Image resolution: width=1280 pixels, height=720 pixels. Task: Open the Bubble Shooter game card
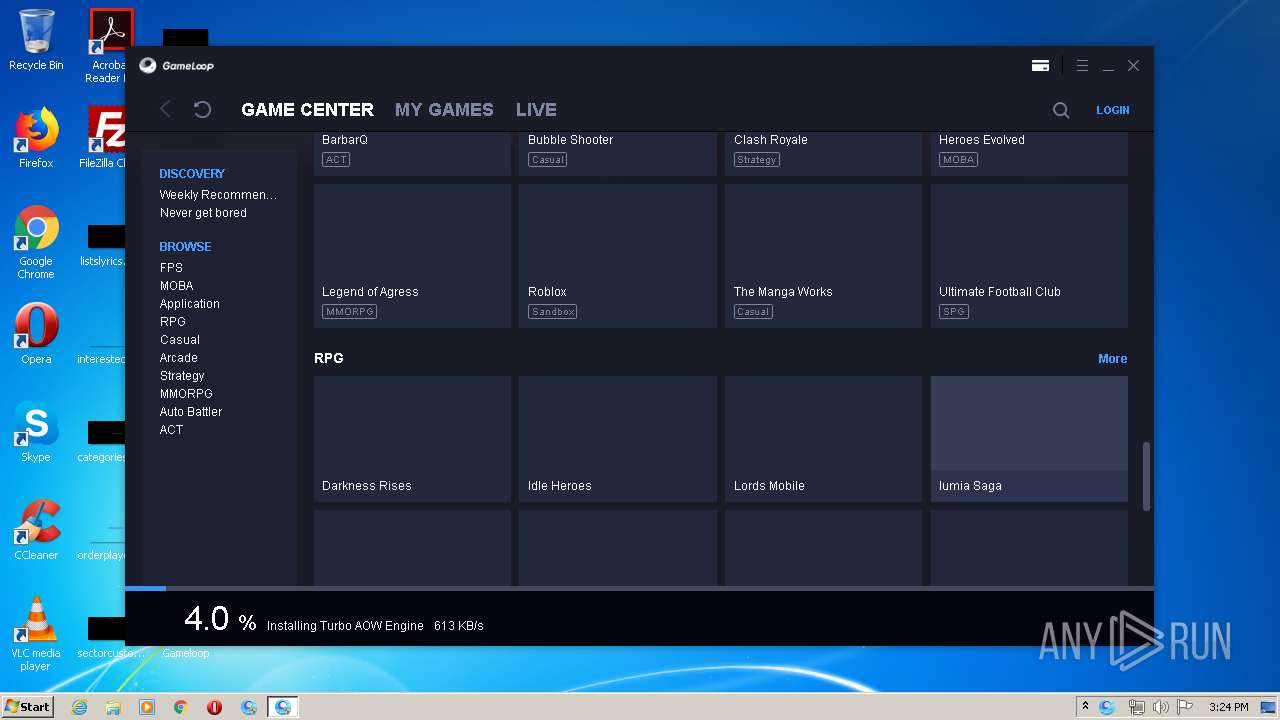618,153
